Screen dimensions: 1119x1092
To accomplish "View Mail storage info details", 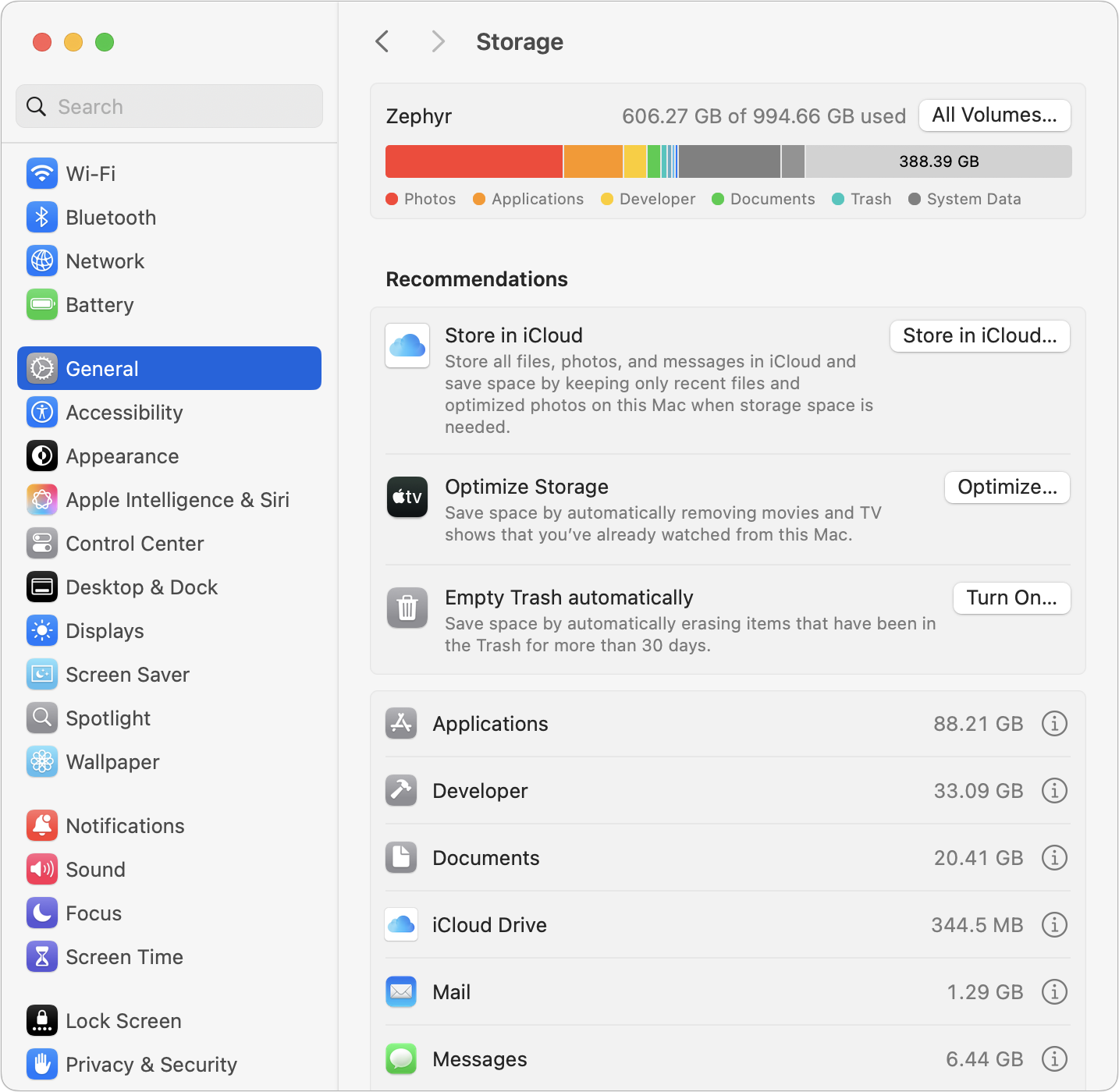I will pyautogui.click(x=1054, y=992).
